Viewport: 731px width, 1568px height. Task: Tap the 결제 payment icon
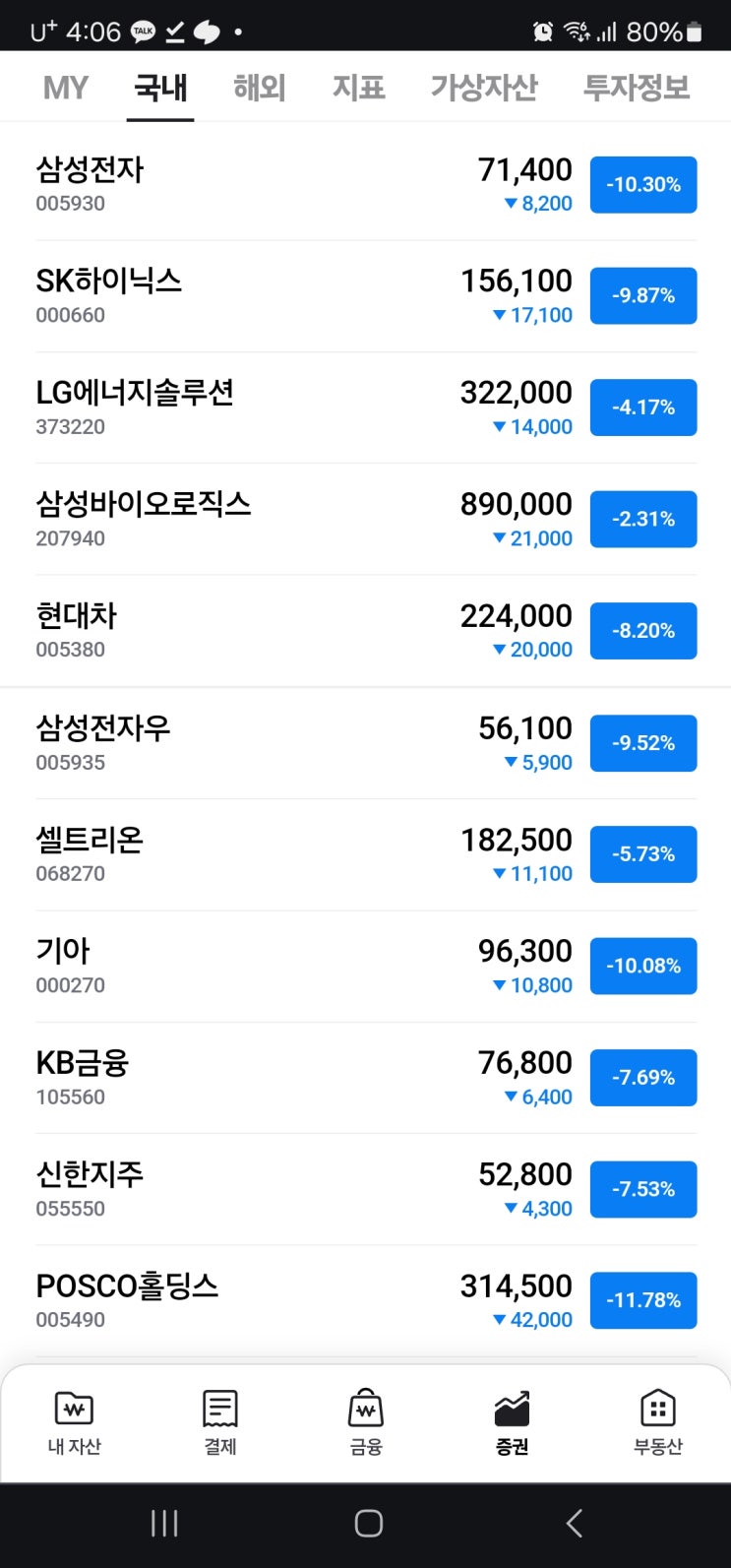click(x=219, y=1410)
